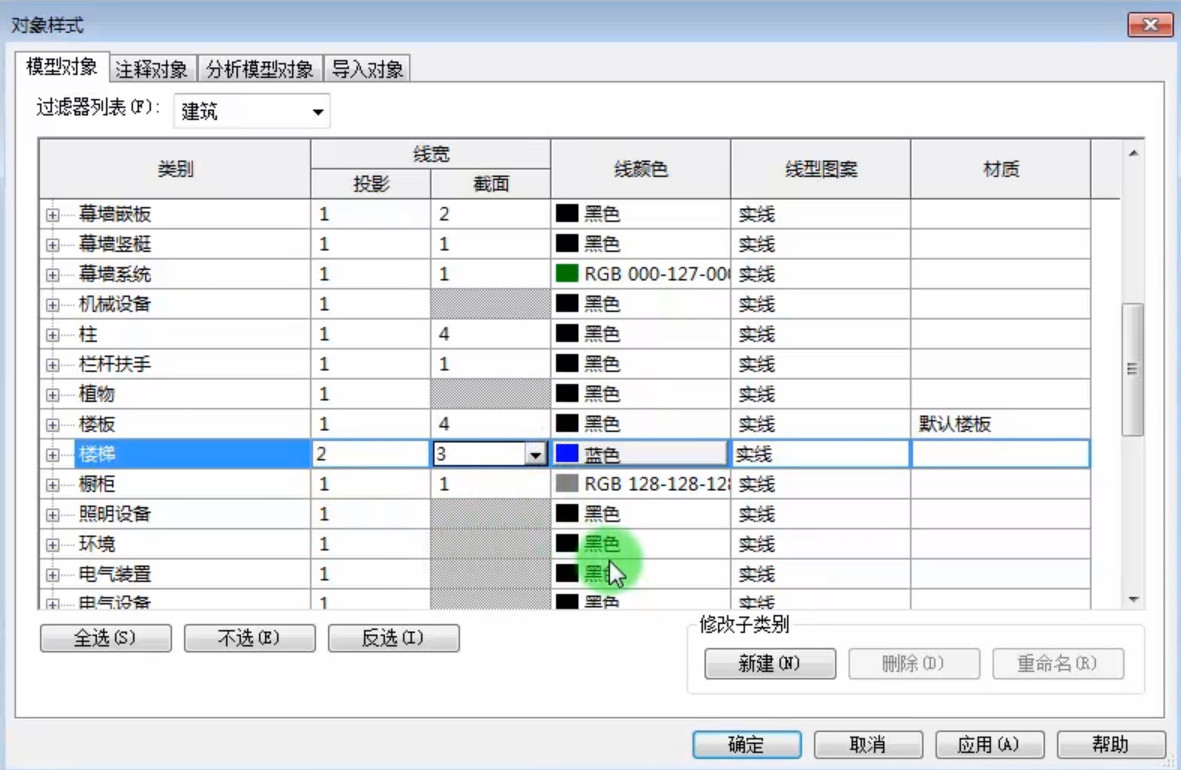Expand the 柱 category row

(52, 335)
